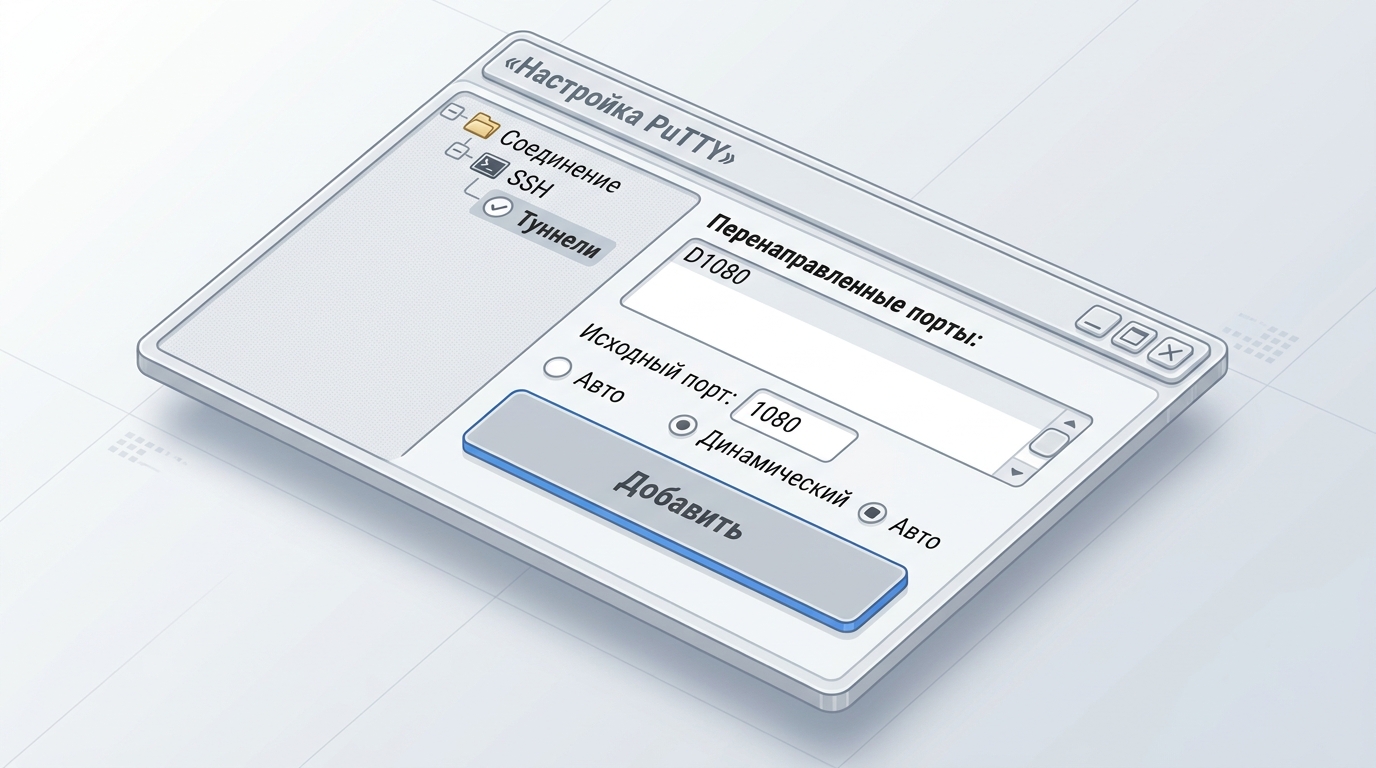This screenshot has width=1376, height=768.
Task: Click the scrollbar down arrow in ports list
Action: [x=1018, y=471]
